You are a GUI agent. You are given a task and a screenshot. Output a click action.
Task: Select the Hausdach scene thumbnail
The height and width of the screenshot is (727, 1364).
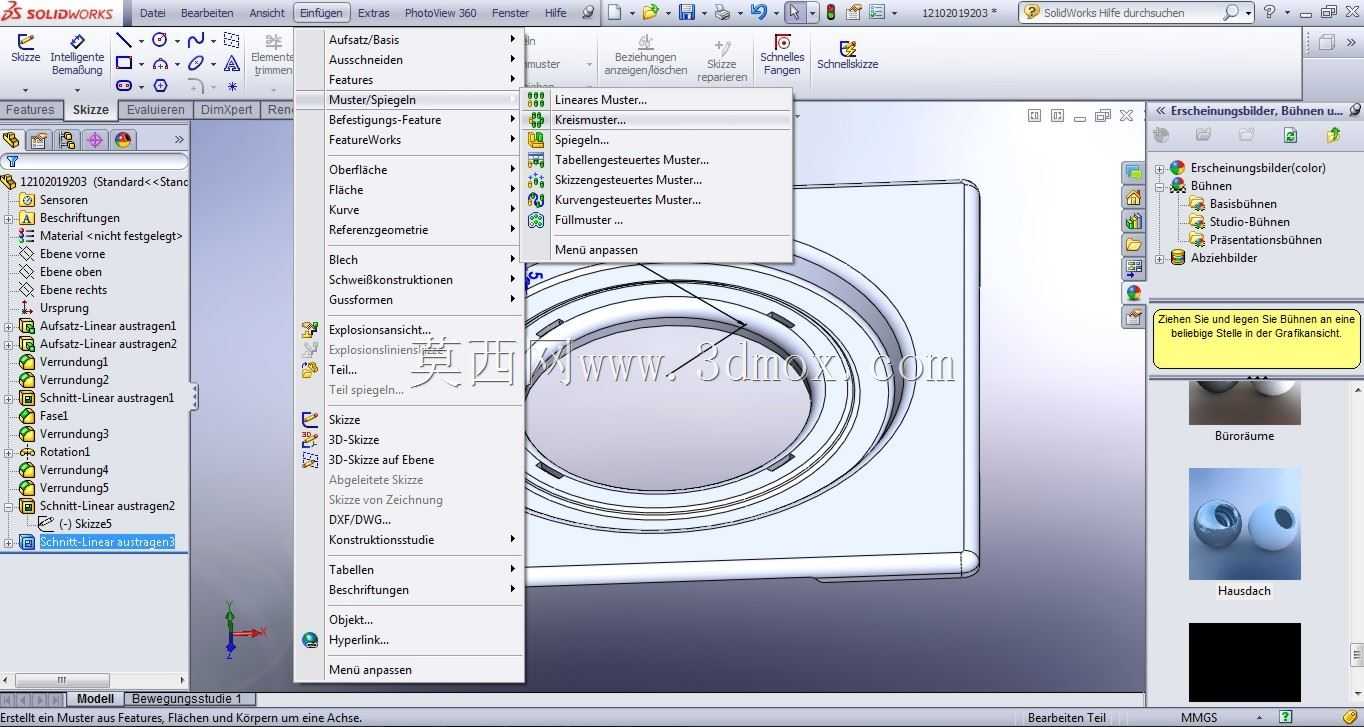point(1245,524)
